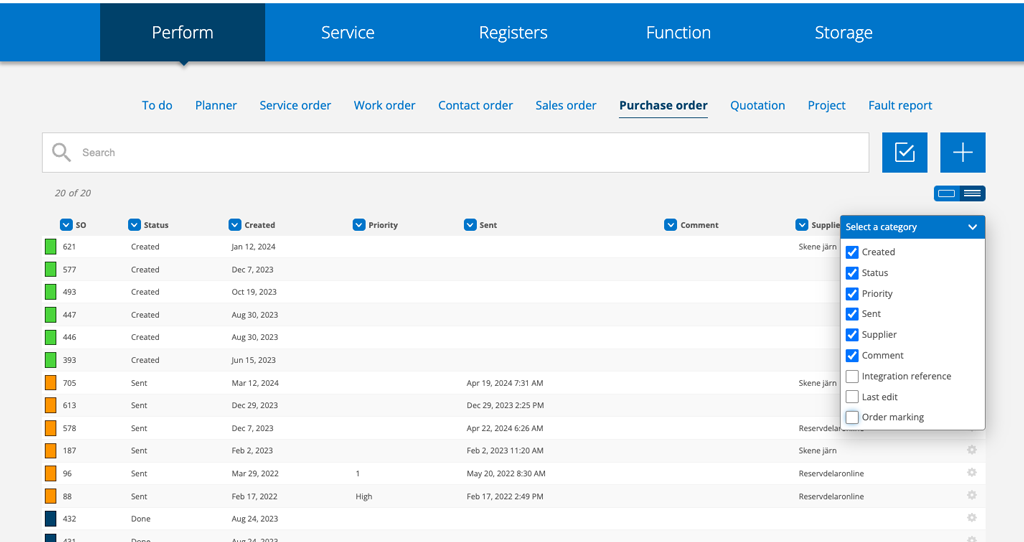The image size is (1024, 542).
Task: Open the Registers main tab
Action: point(513,33)
